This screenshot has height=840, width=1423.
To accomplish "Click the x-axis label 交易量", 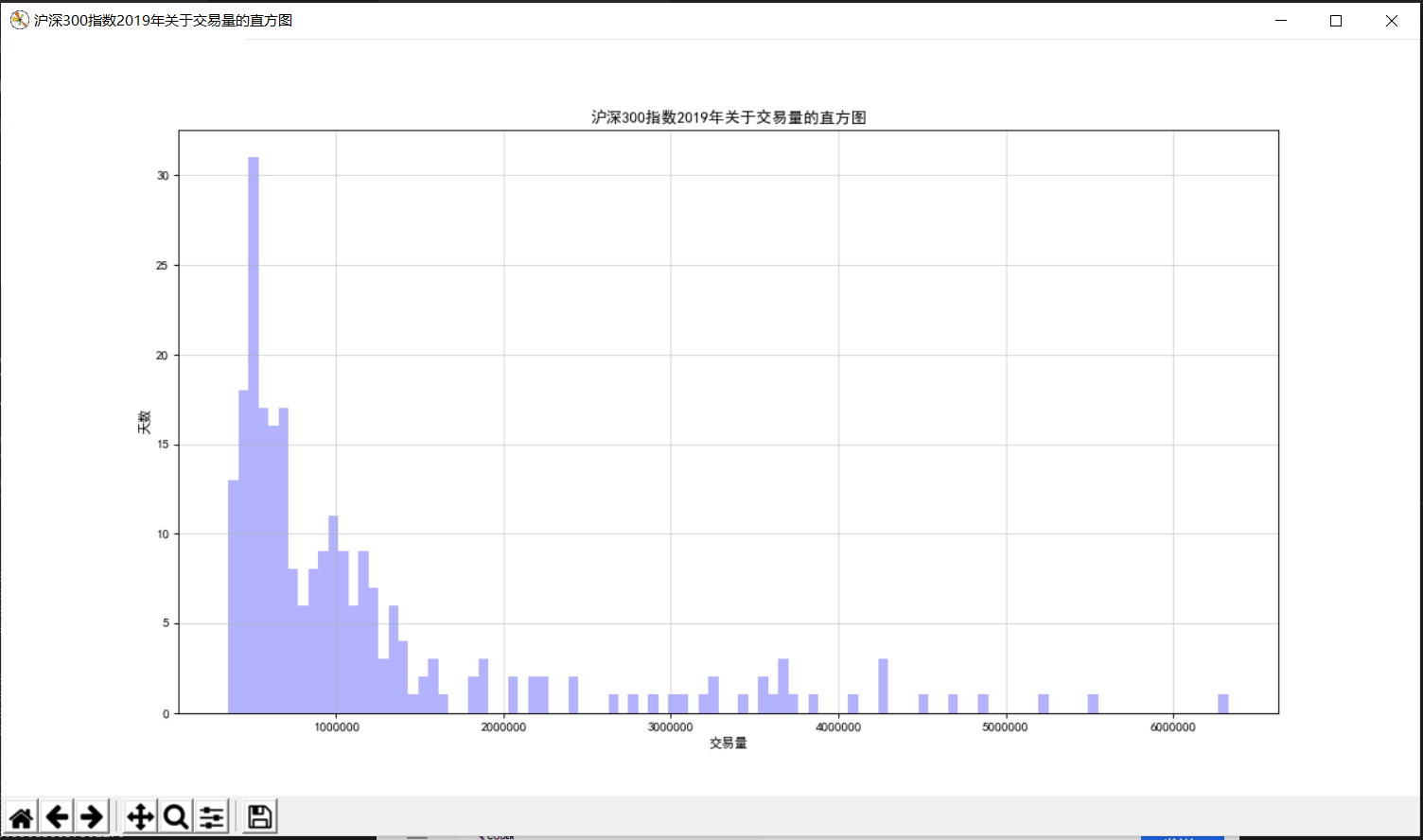I will [x=729, y=744].
